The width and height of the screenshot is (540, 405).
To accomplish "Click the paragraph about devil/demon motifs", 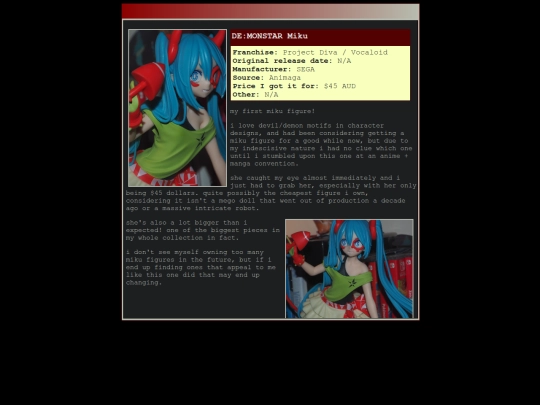I will pyautogui.click(x=321, y=144).
